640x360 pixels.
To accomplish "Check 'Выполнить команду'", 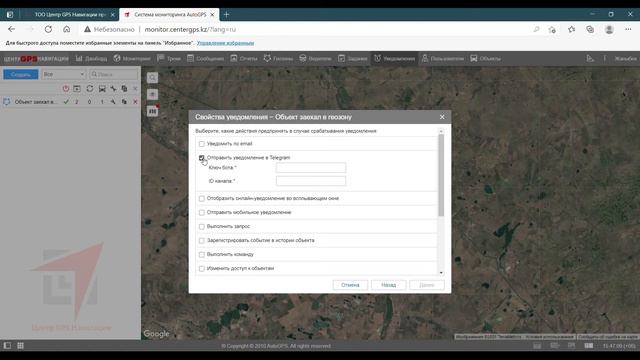I will coord(202,254).
